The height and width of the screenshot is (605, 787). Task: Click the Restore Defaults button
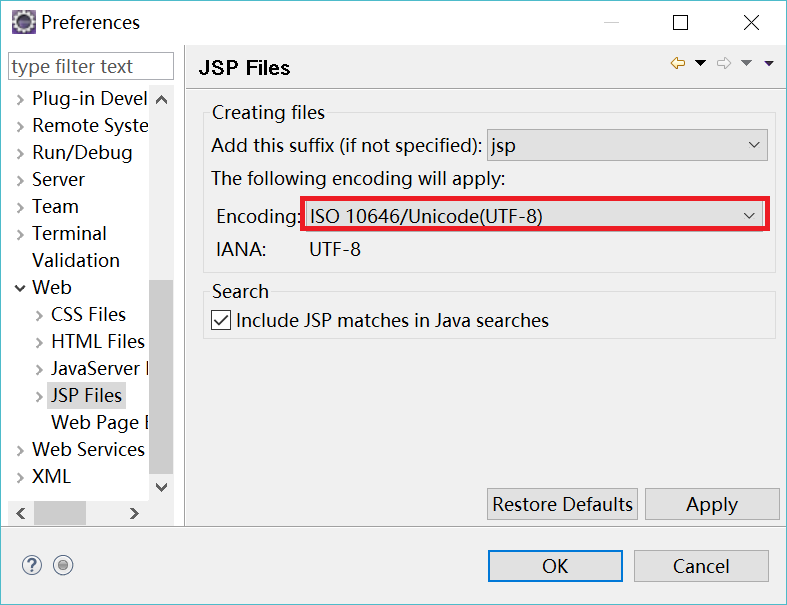pyautogui.click(x=562, y=505)
